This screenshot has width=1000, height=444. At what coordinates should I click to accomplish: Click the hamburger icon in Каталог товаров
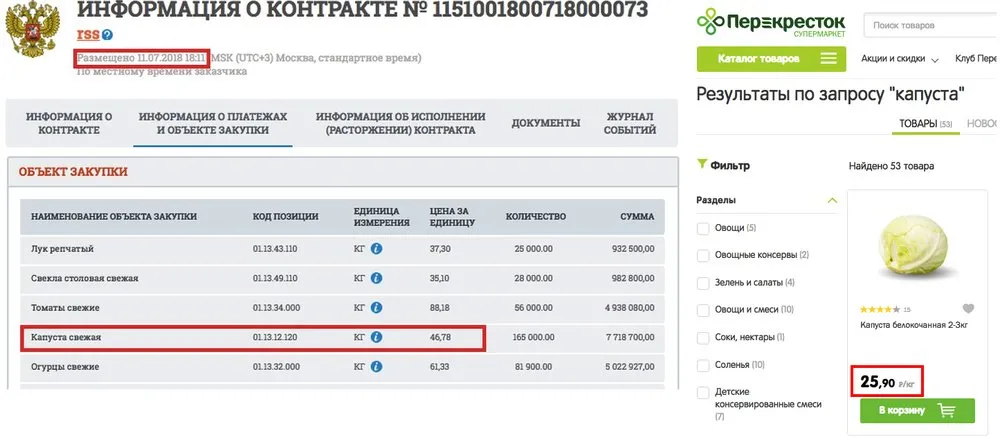828,59
